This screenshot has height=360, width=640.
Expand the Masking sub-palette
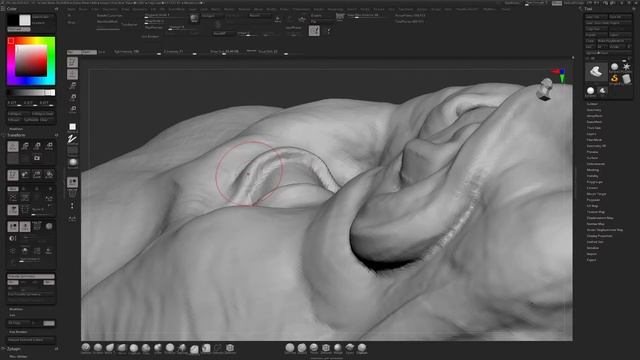click(593, 170)
